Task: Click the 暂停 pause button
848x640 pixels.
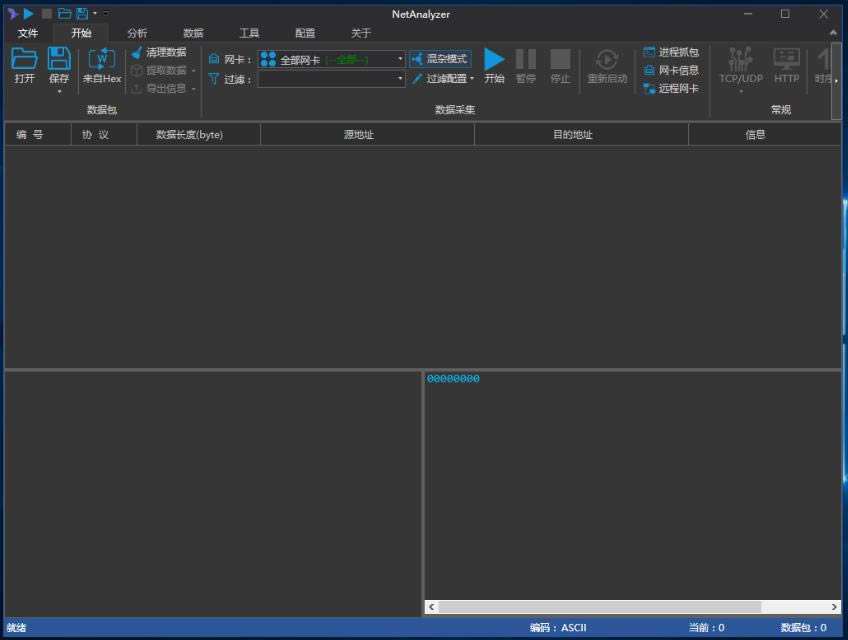Action: pyautogui.click(x=526, y=65)
